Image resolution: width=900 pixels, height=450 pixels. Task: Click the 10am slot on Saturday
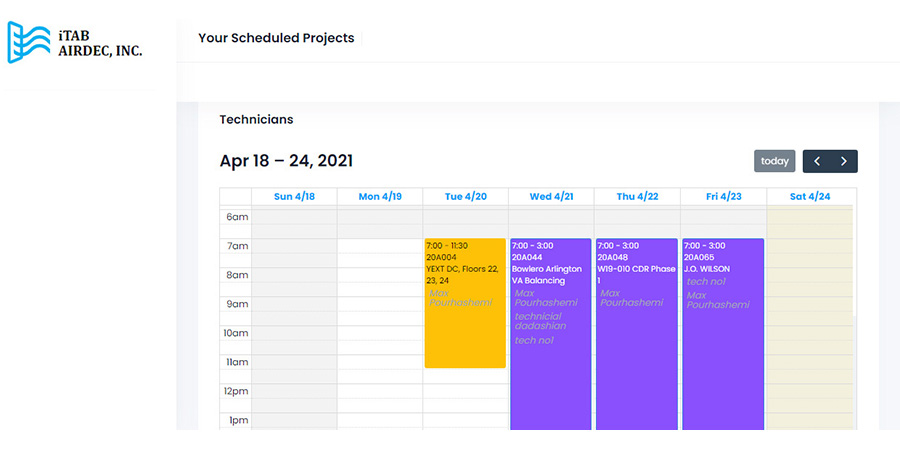click(x=808, y=333)
